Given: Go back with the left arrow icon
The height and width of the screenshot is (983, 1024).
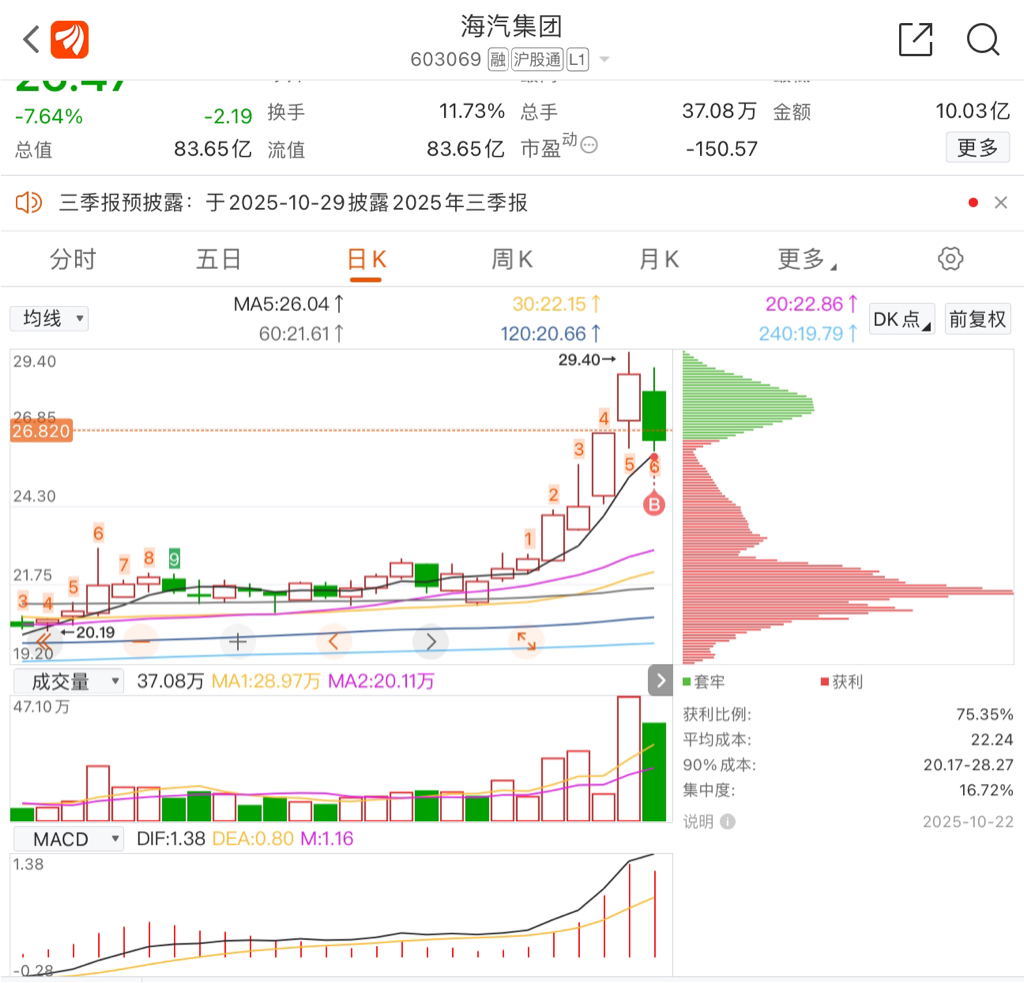Looking at the screenshot, I should coord(31,39).
